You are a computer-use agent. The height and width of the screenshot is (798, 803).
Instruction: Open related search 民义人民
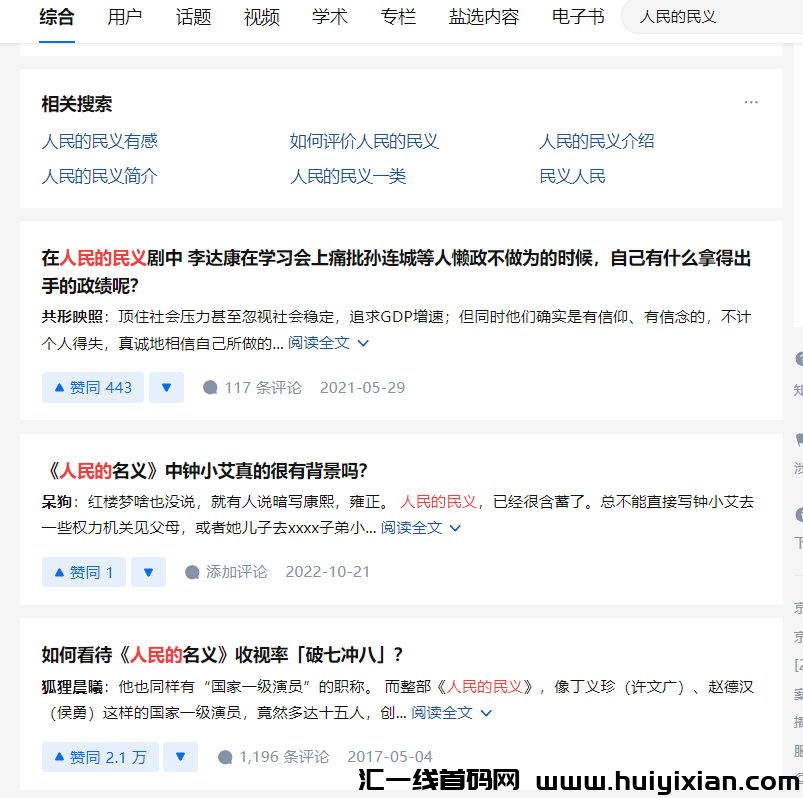point(572,177)
